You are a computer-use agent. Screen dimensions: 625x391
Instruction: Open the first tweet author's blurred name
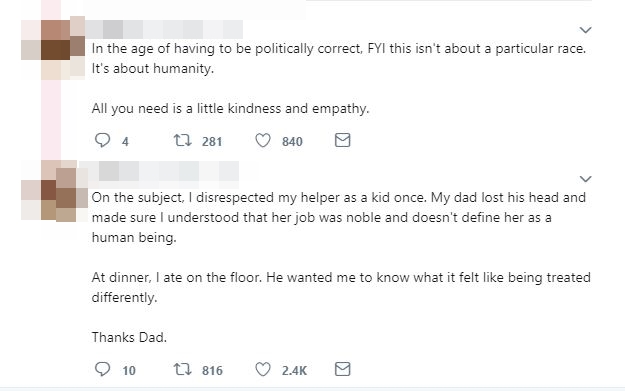click(x=164, y=29)
